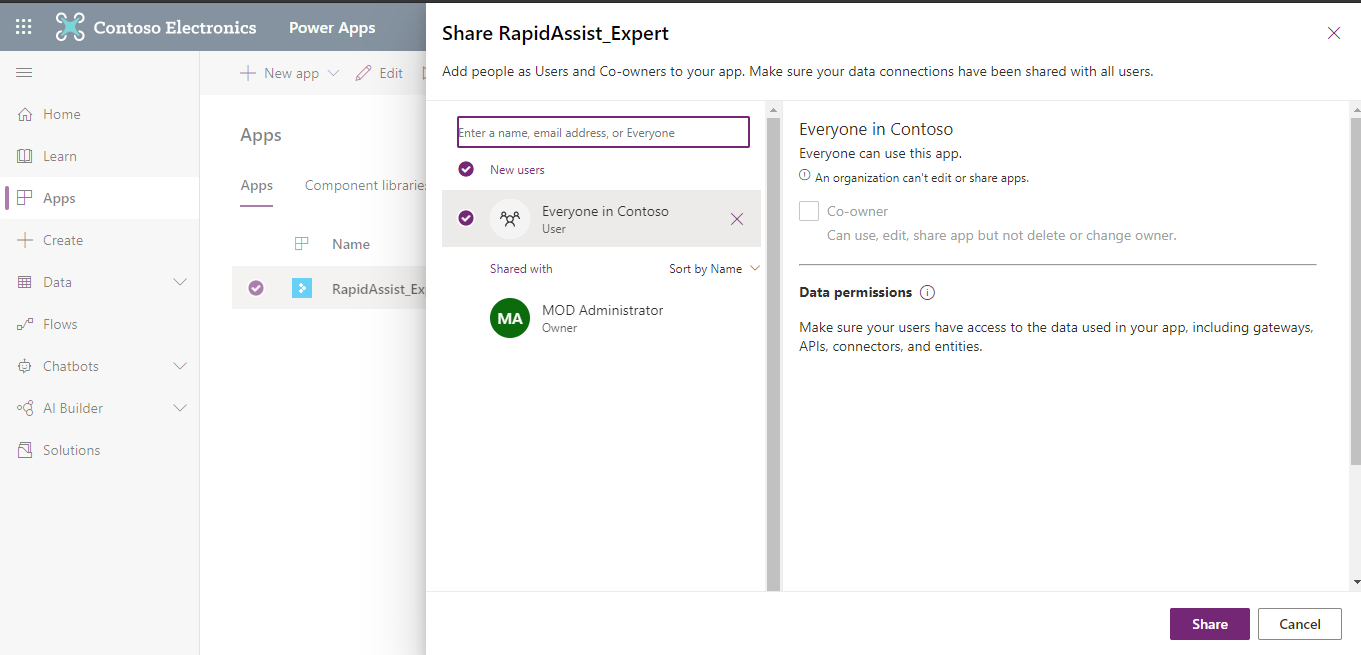Click the Cancel button

point(1300,624)
